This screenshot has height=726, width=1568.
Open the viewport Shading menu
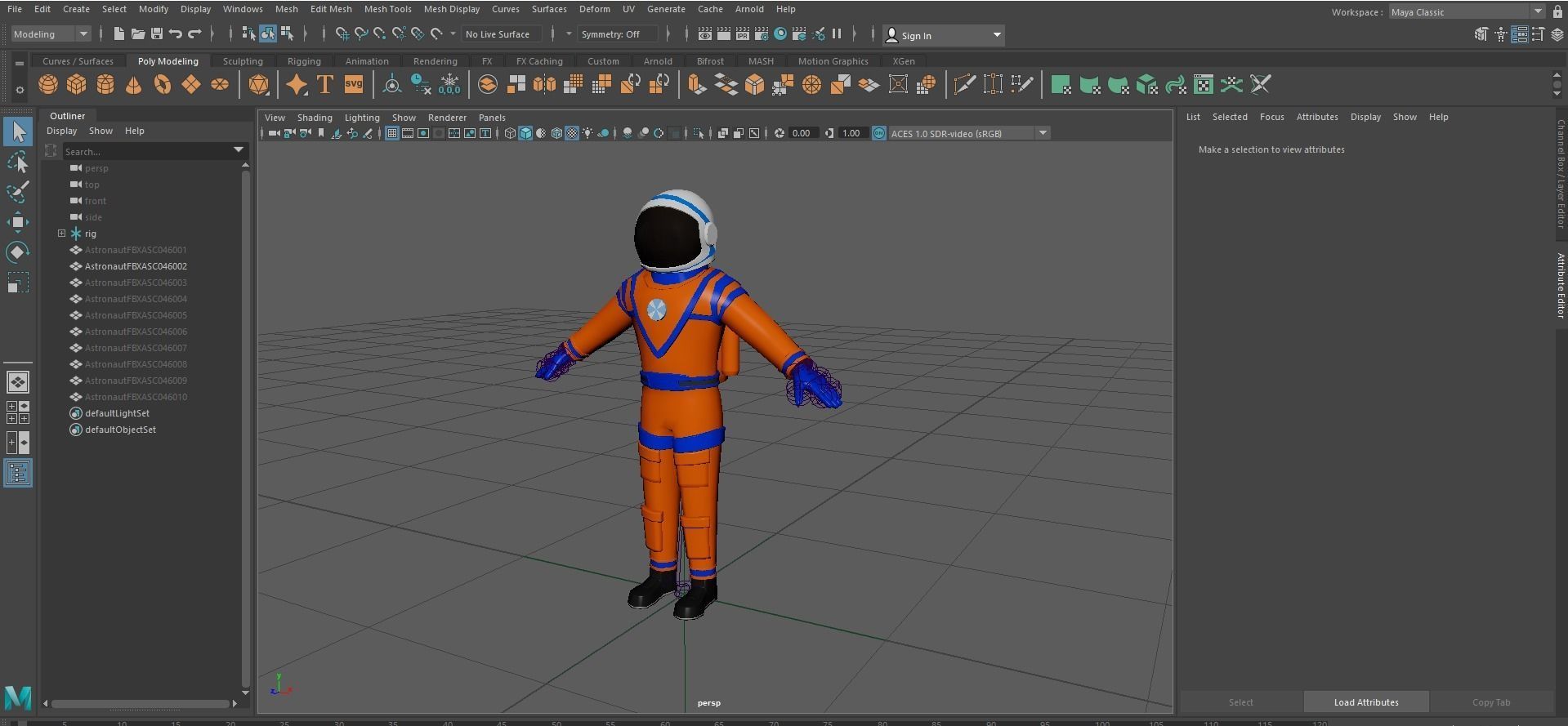click(315, 118)
